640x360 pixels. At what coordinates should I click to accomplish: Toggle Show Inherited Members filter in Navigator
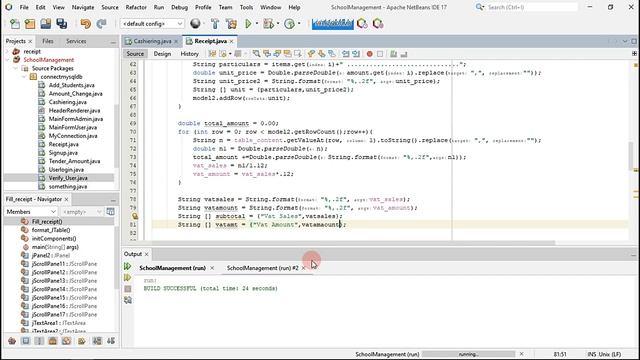pyautogui.click(x=12, y=341)
